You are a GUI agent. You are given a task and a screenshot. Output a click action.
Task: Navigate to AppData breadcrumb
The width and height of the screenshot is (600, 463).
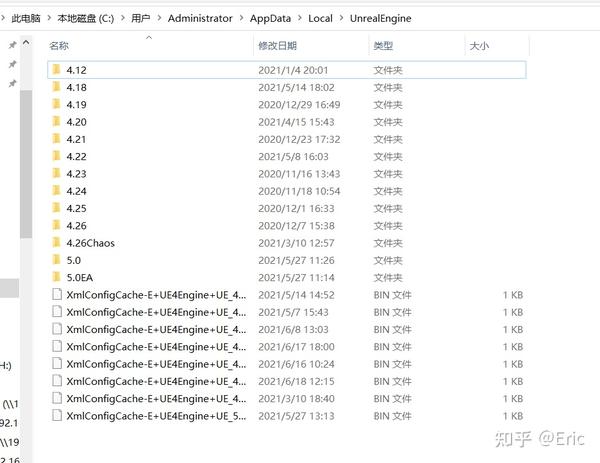(x=271, y=18)
